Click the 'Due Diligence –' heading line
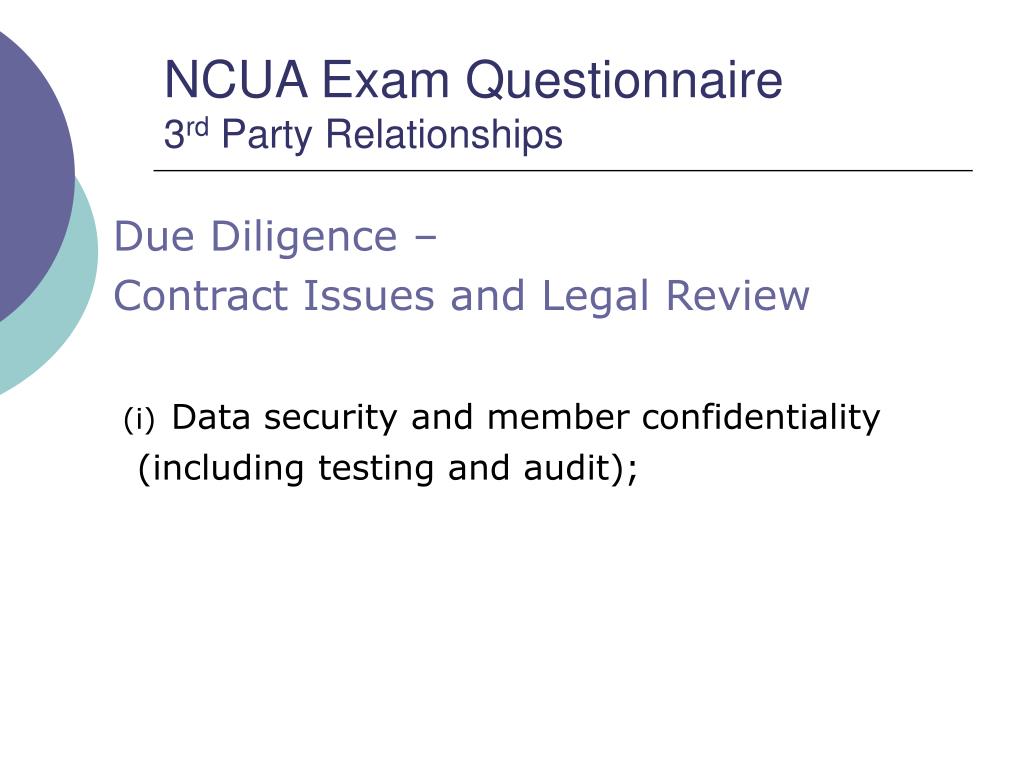Viewport: 1024px width, 768px height. point(275,236)
